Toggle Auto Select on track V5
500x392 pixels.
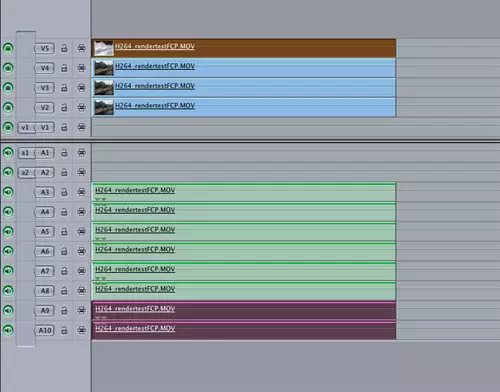[81, 48]
